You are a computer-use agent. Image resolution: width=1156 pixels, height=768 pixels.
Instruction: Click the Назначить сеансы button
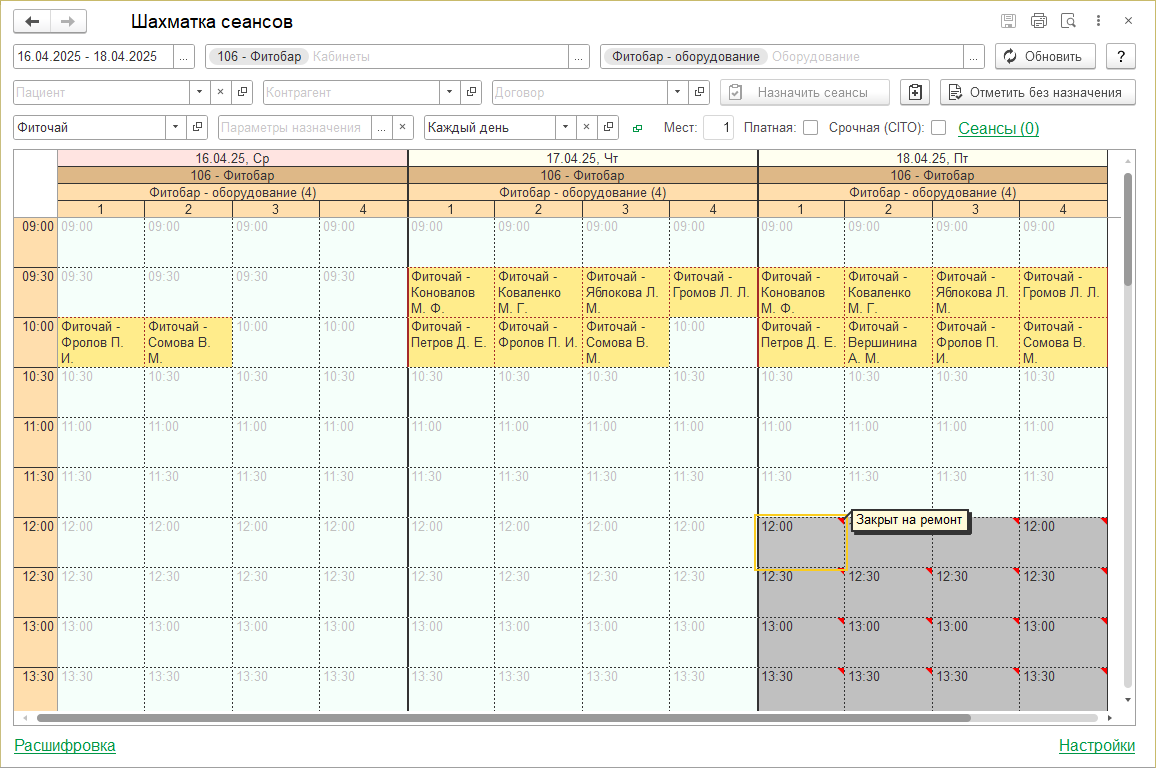[804, 92]
